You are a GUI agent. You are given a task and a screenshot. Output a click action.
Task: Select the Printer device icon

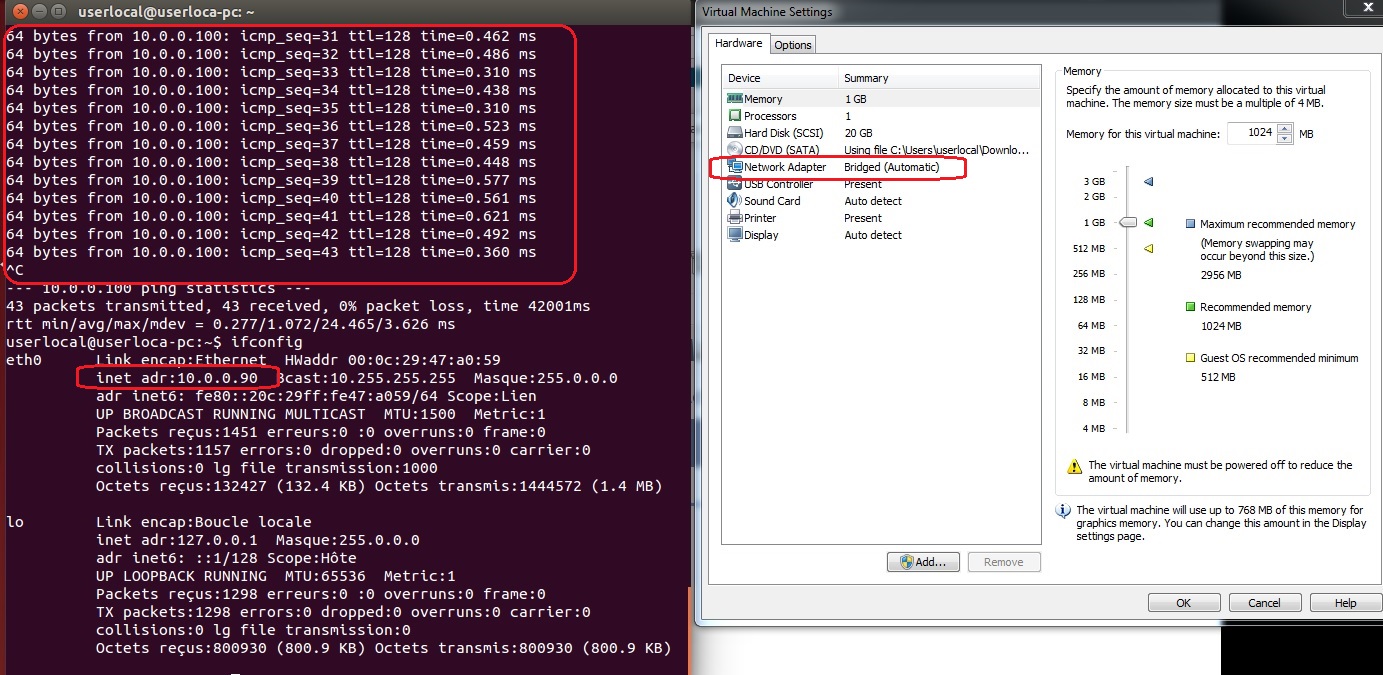pyautogui.click(x=734, y=218)
